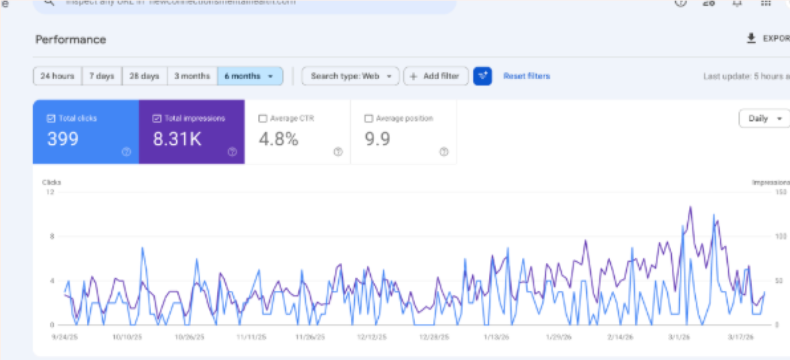
Task: Click the Add filter button
Action: (x=436, y=76)
